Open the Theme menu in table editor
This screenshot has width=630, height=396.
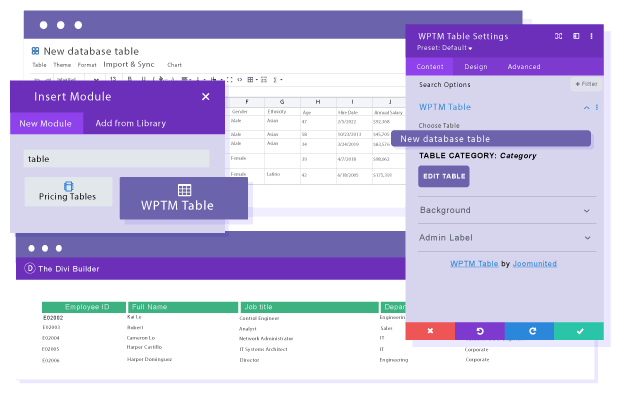[x=62, y=65]
